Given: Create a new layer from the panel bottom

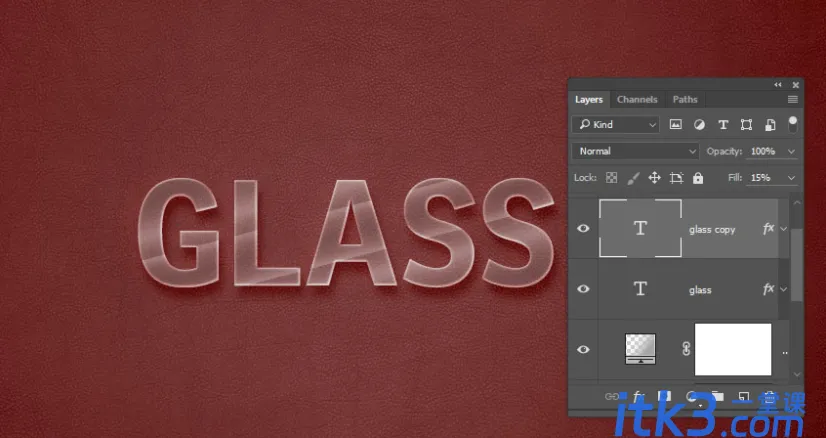Looking at the screenshot, I should 743,396.
